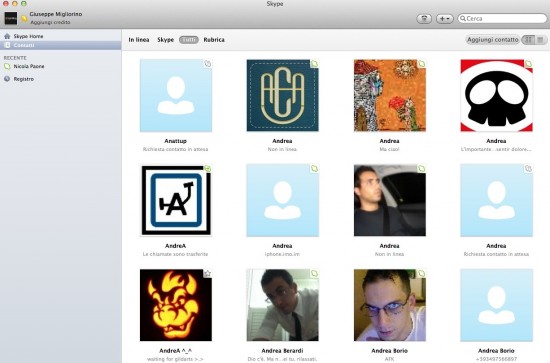Change status via the yellow status icon
Viewport: 550px width, 363px height.
click(x=24, y=19)
